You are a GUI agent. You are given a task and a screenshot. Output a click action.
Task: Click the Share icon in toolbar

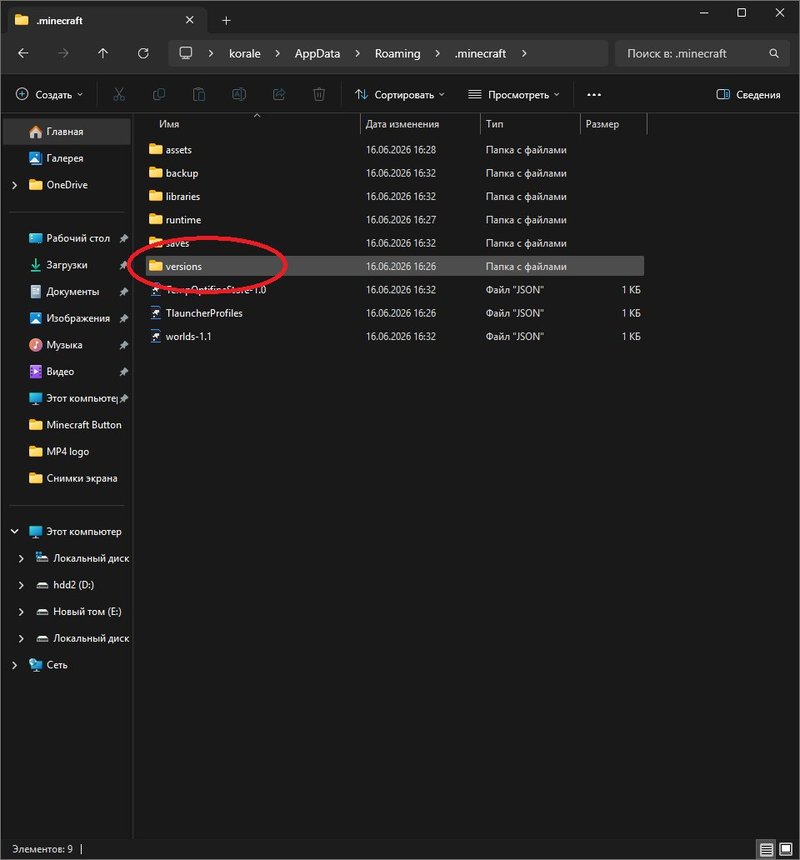click(279, 94)
